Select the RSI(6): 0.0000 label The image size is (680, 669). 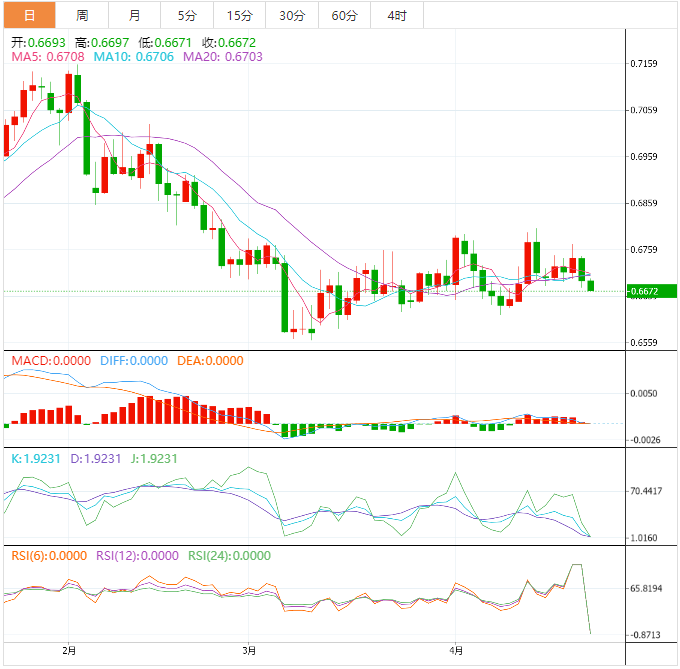pyautogui.click(x=48, y=556)
